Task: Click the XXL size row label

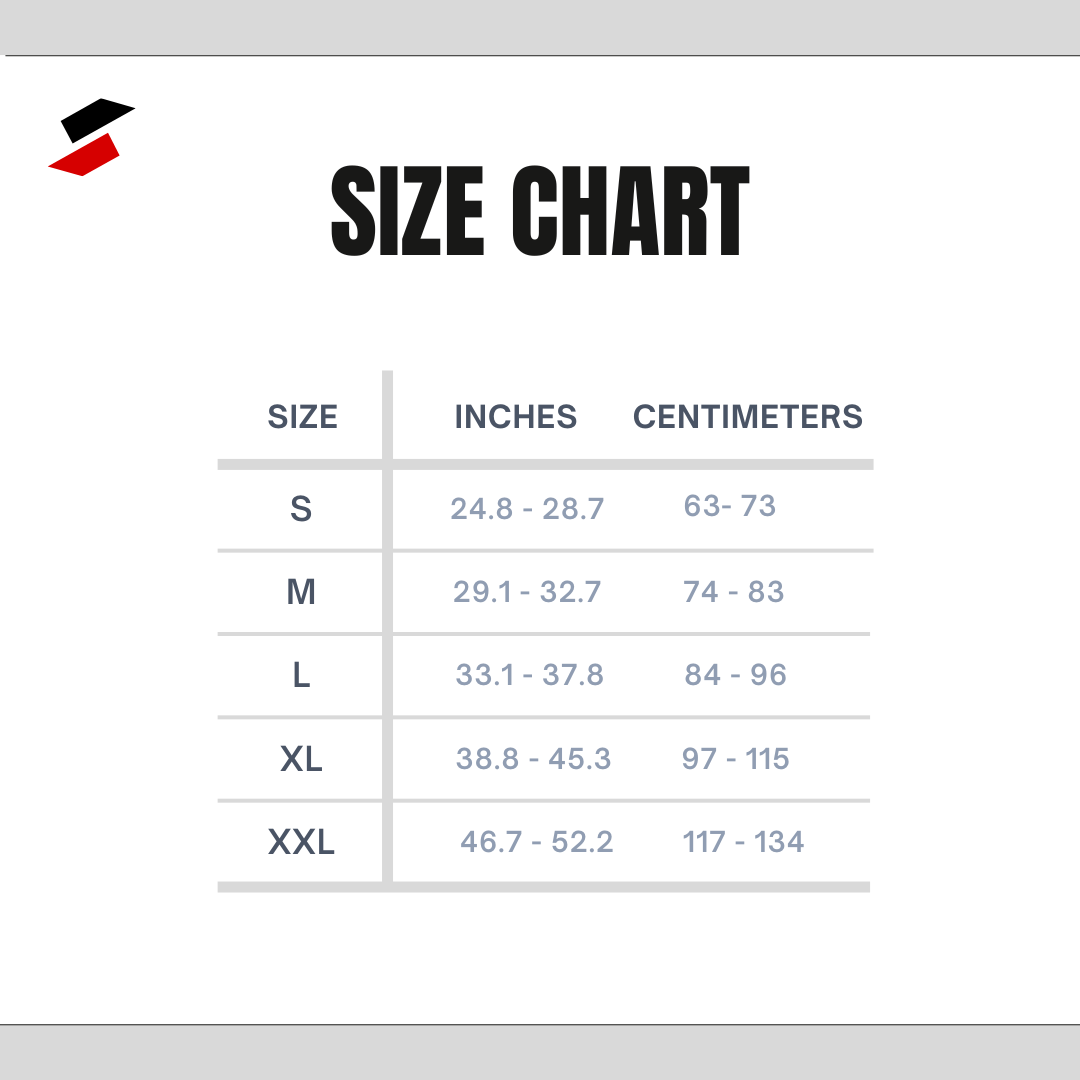Action: 301,843
